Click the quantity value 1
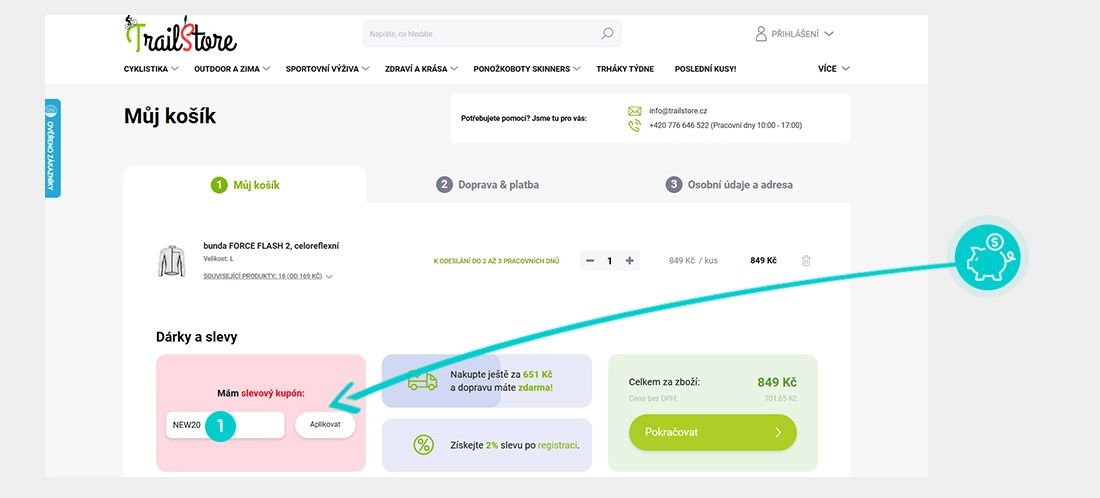 click(x=610, y=261)
